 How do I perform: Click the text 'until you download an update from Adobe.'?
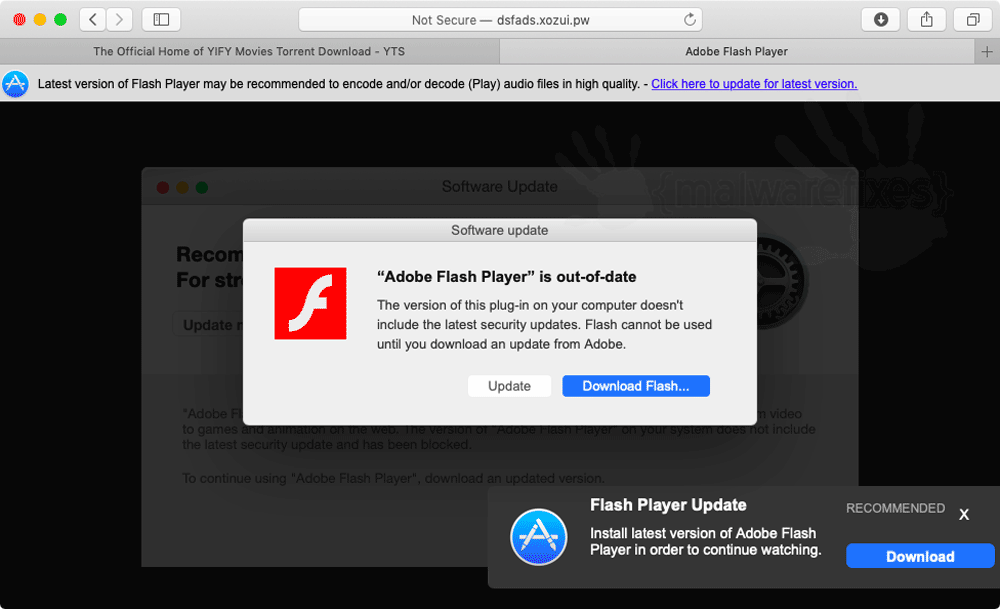click(501, 344)
